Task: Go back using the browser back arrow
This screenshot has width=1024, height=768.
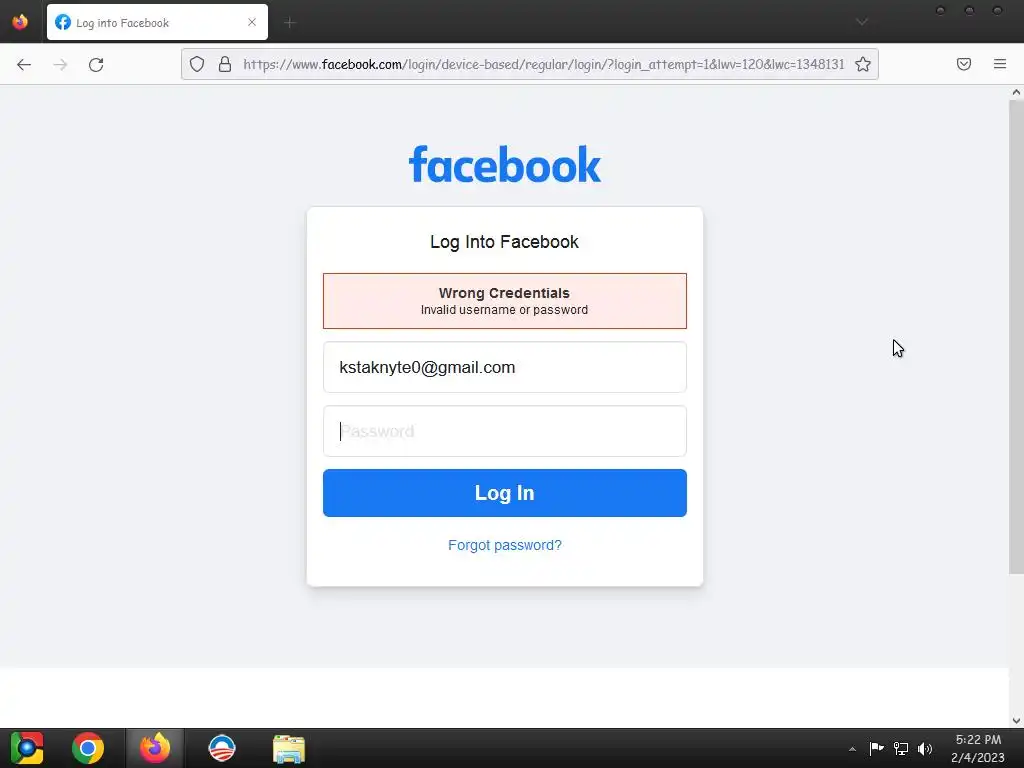Action: pos(24,65)
